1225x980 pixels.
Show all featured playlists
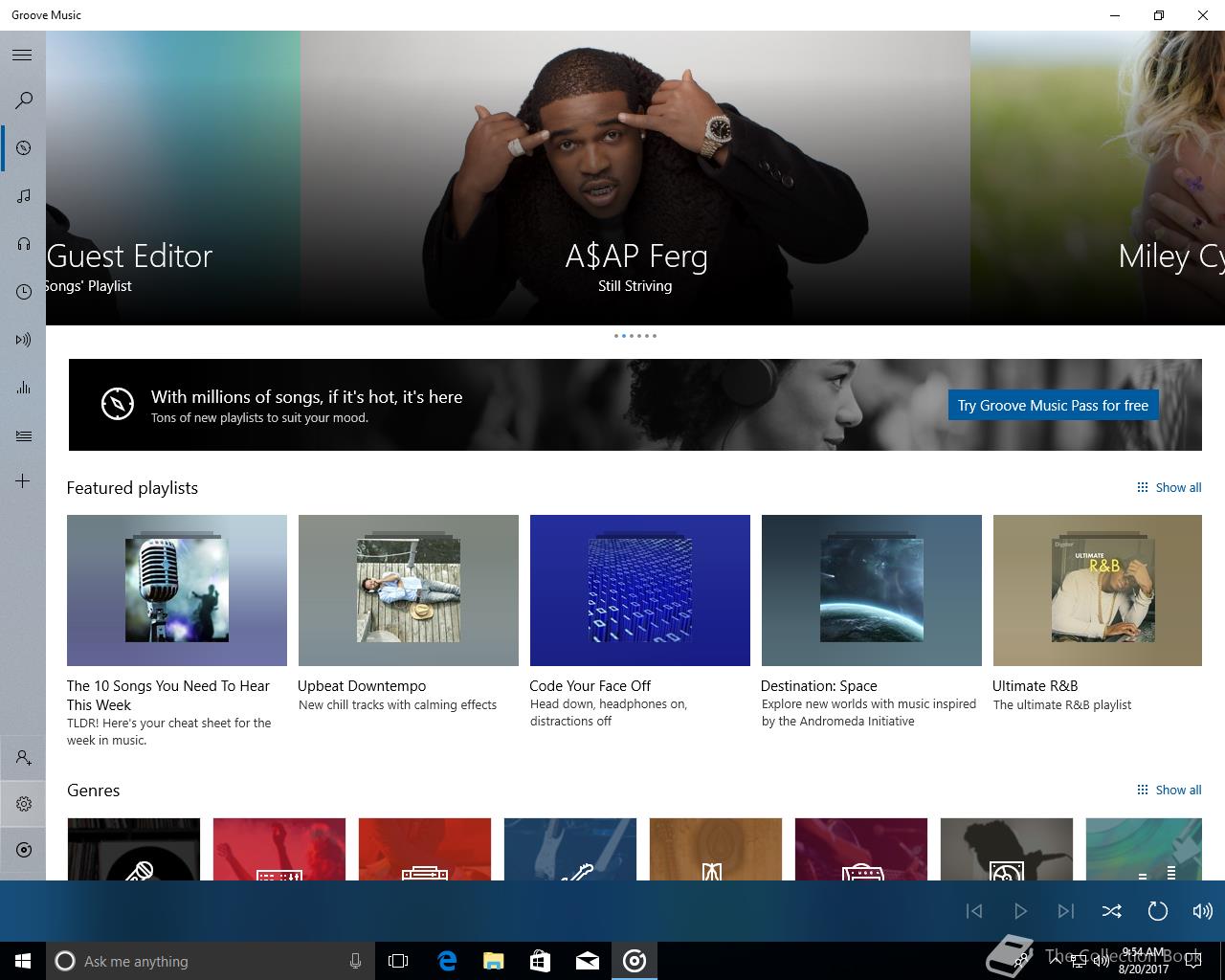click(1169, 487)
